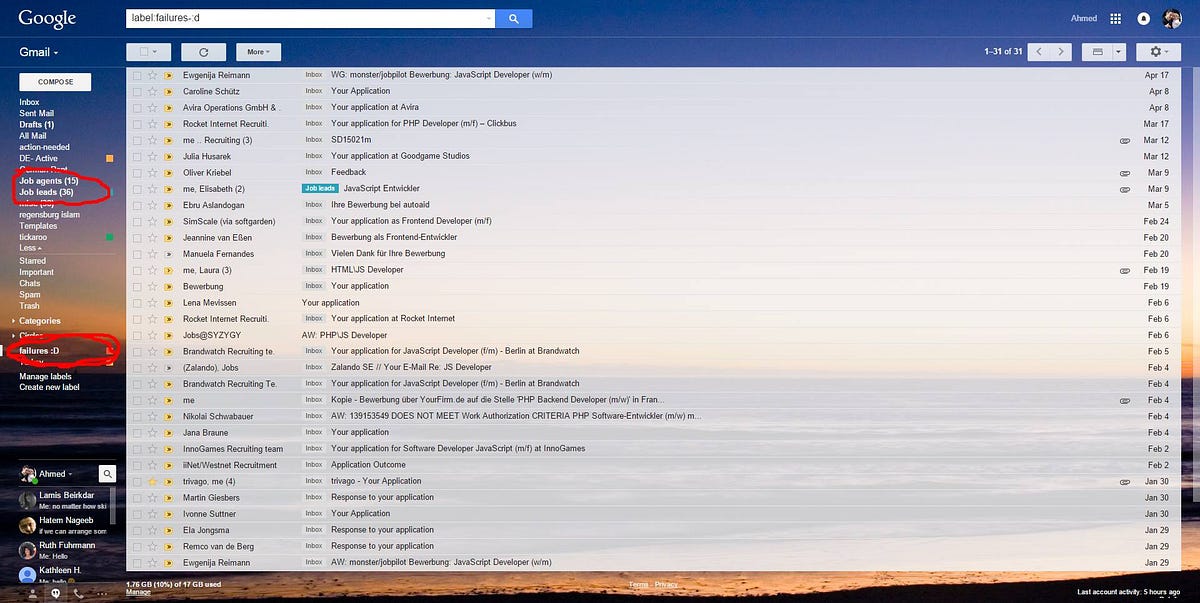Screen dimensions: 1200x603
Task: Click the orange DE- Active label color
Action: [110, 158]
